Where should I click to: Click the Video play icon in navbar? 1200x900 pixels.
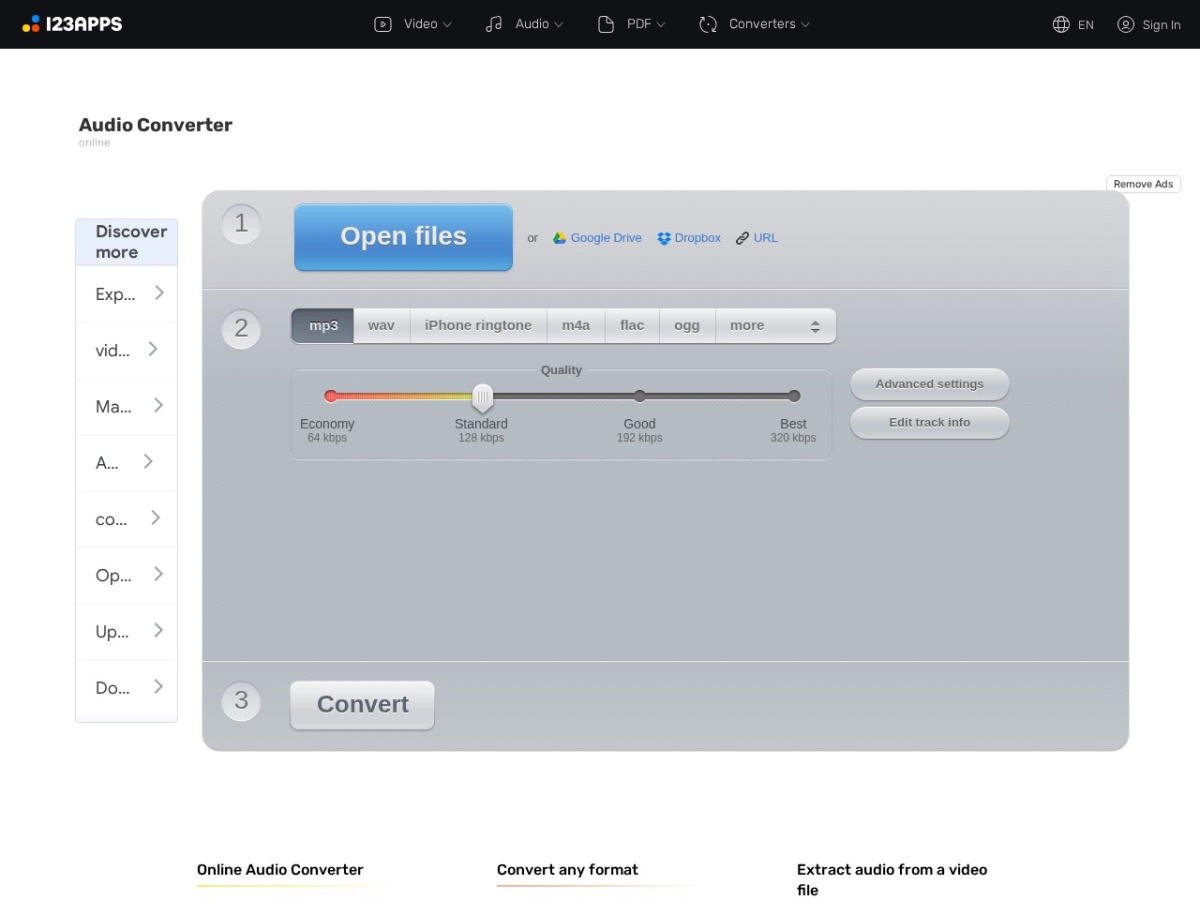tap(383, 24)
